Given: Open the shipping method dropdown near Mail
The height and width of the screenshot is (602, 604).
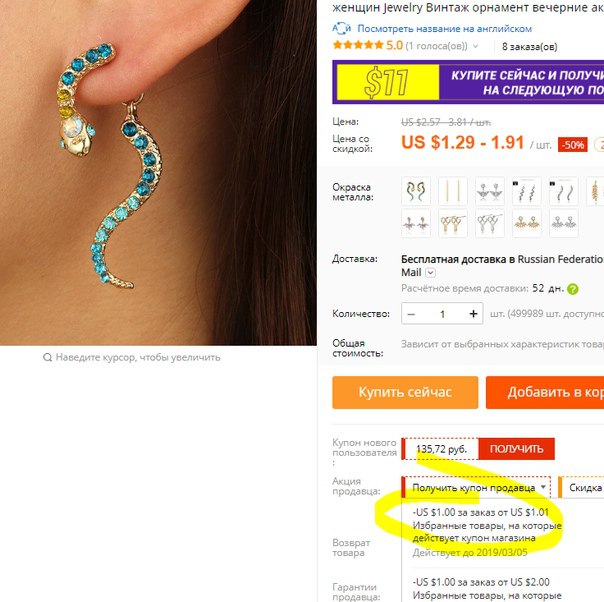Looking at the screenshot, I should pos(431,273).
